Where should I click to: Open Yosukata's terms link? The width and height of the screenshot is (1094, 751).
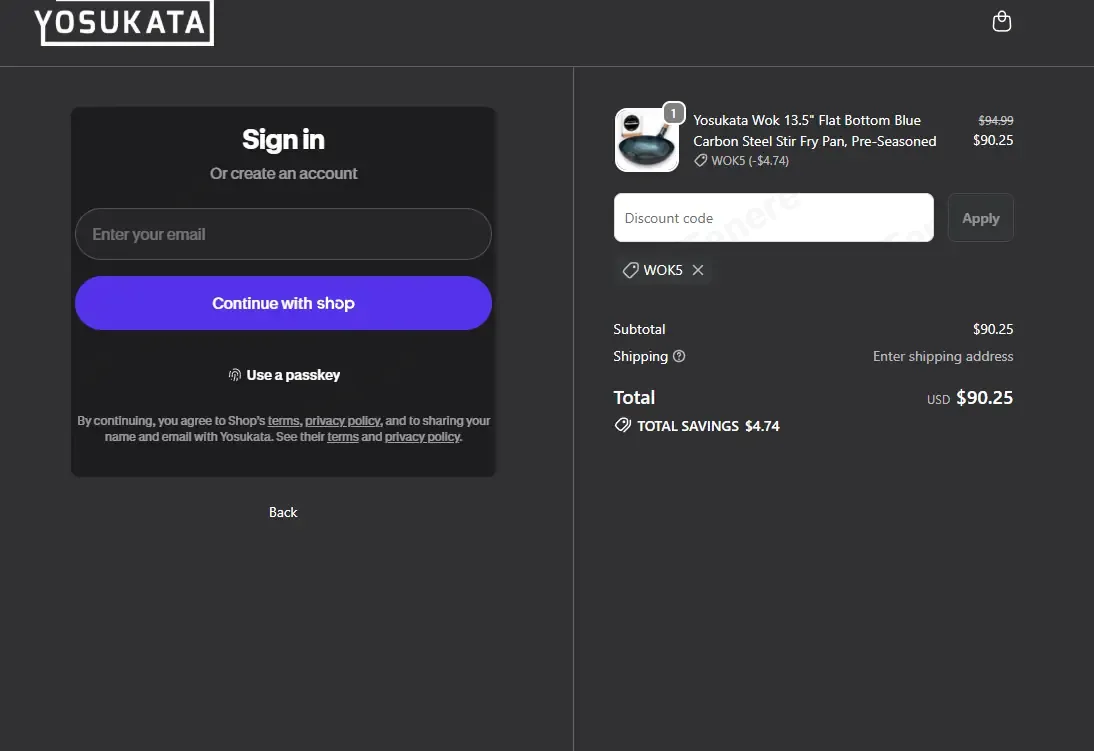coord(343,437)
